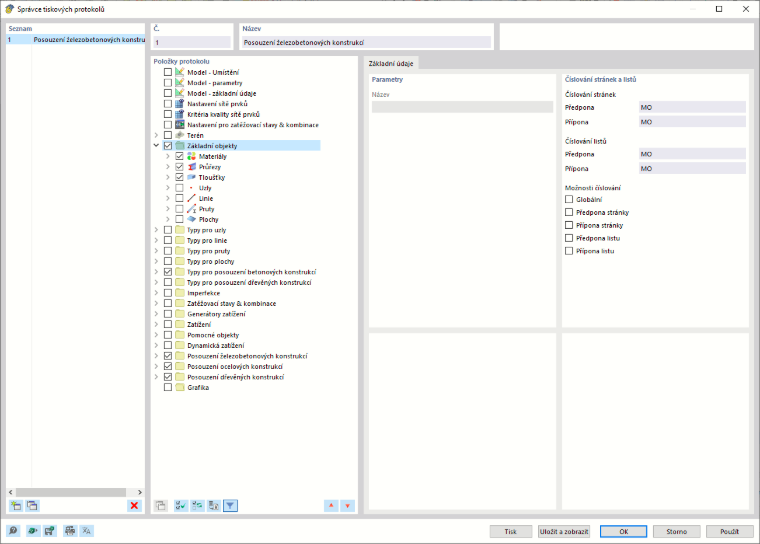Expand Dynamická zatížení node
The width and height of the screenshot is (760, 544).
point(156,345)
